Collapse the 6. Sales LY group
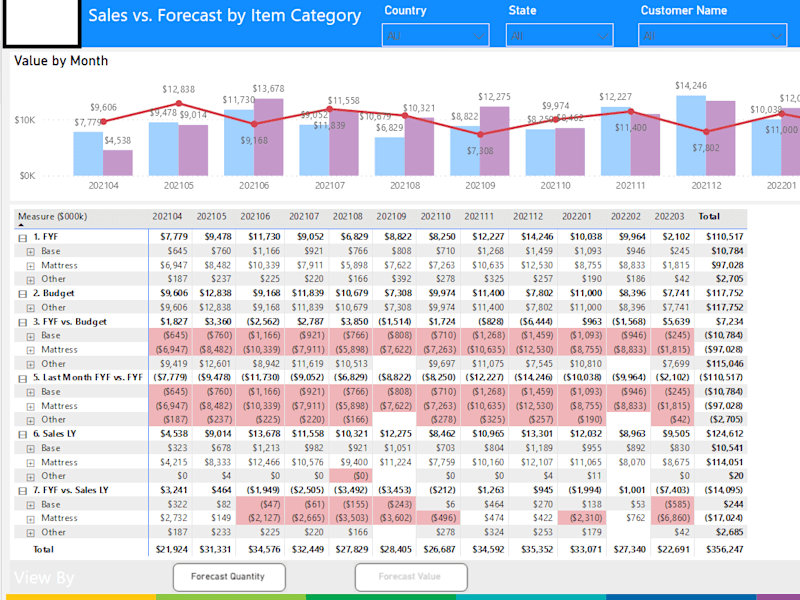Screen dimensions: 800x600 pos(22,435)
